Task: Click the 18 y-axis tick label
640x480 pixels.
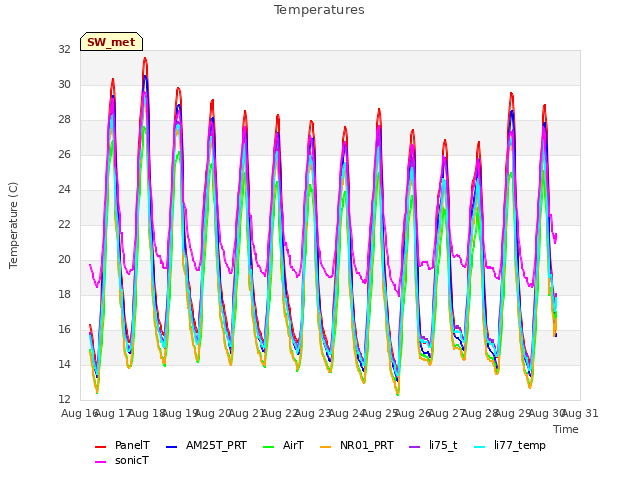Action: tap(64, 295)
